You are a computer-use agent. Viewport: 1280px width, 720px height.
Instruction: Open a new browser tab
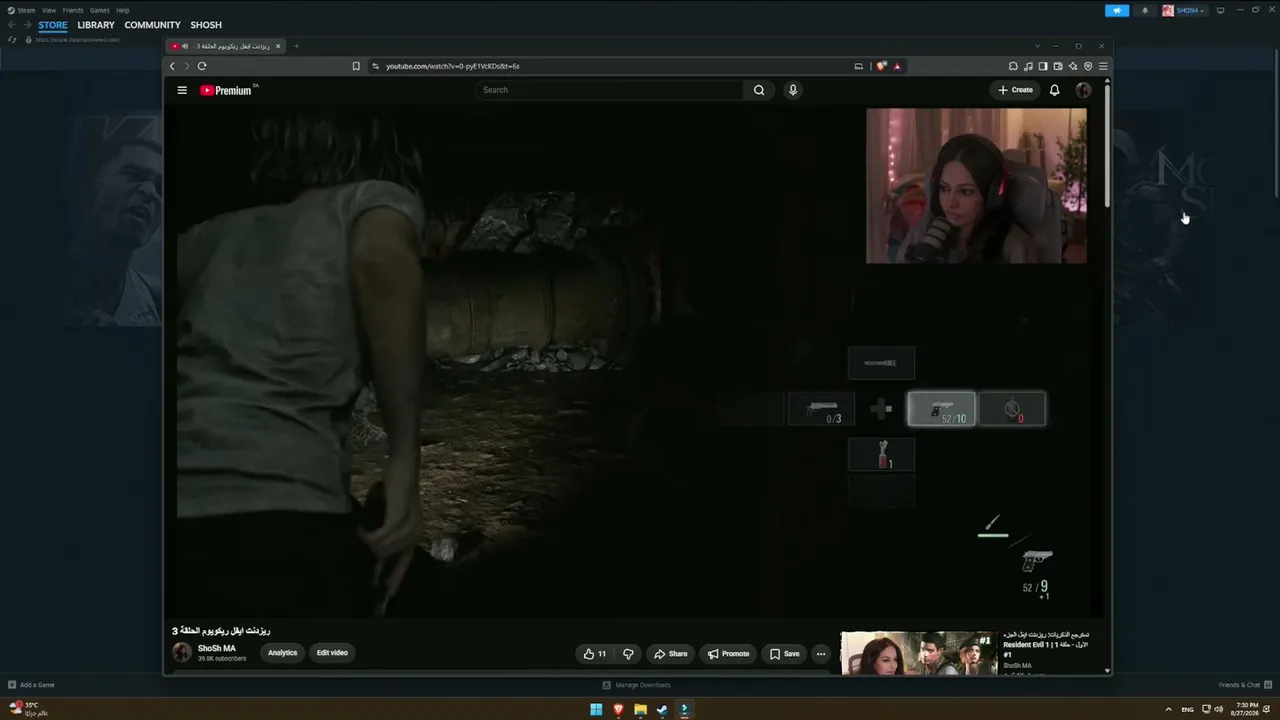296,46
